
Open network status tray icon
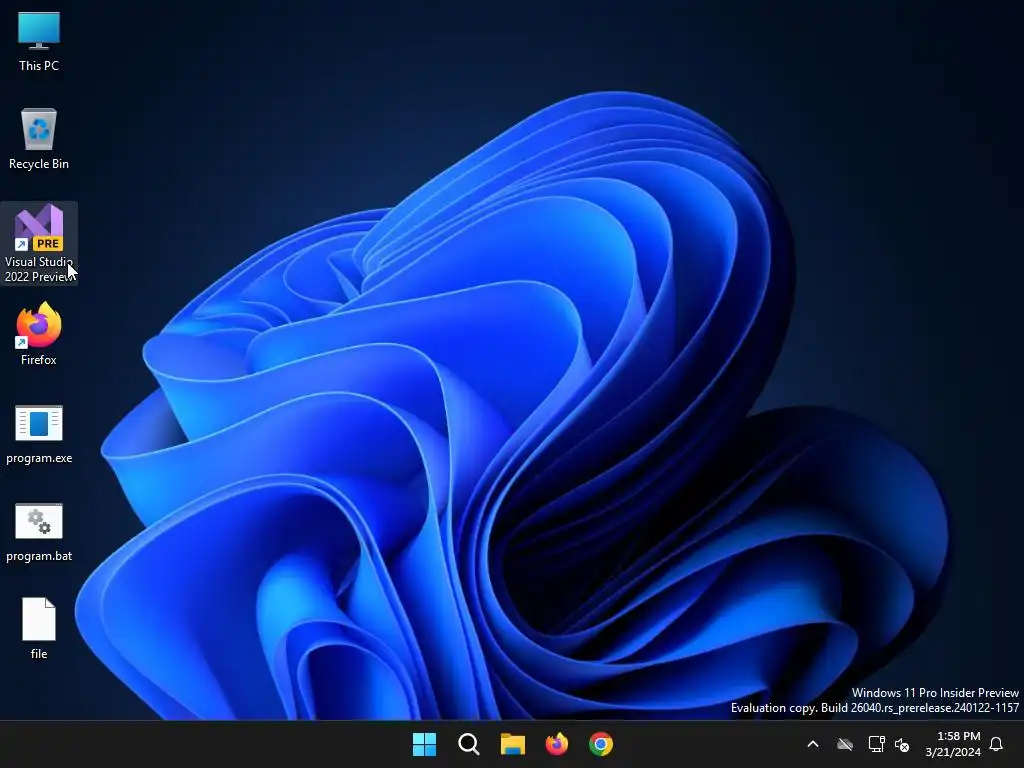click(x=876, y=744)
